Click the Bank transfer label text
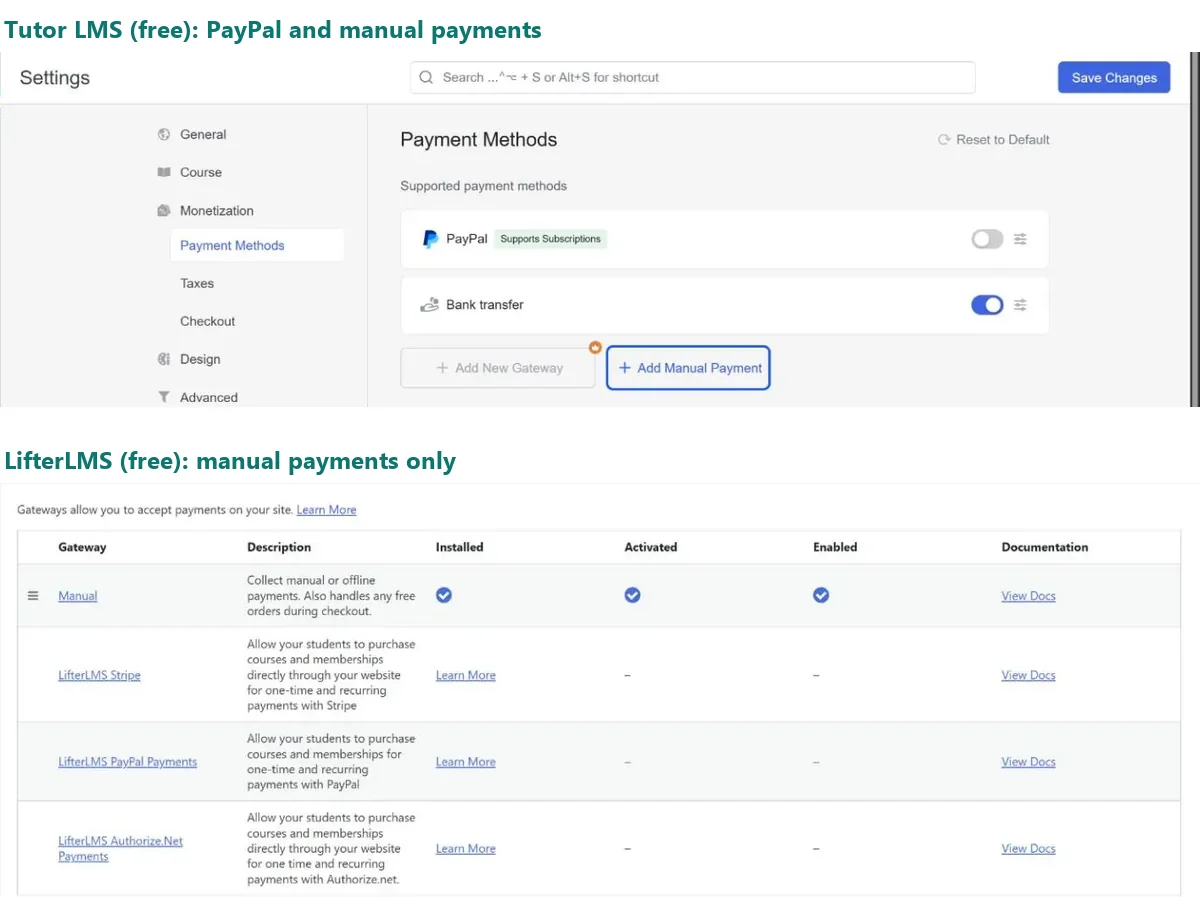 [484, 305]
